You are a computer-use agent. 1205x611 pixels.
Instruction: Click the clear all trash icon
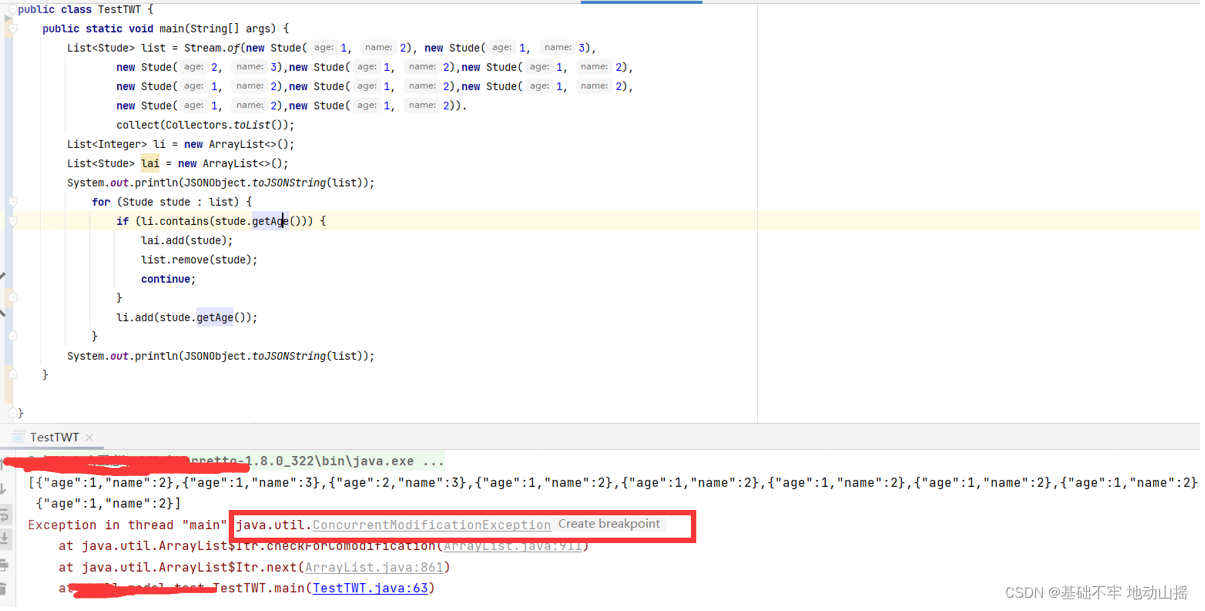[4, 589]
